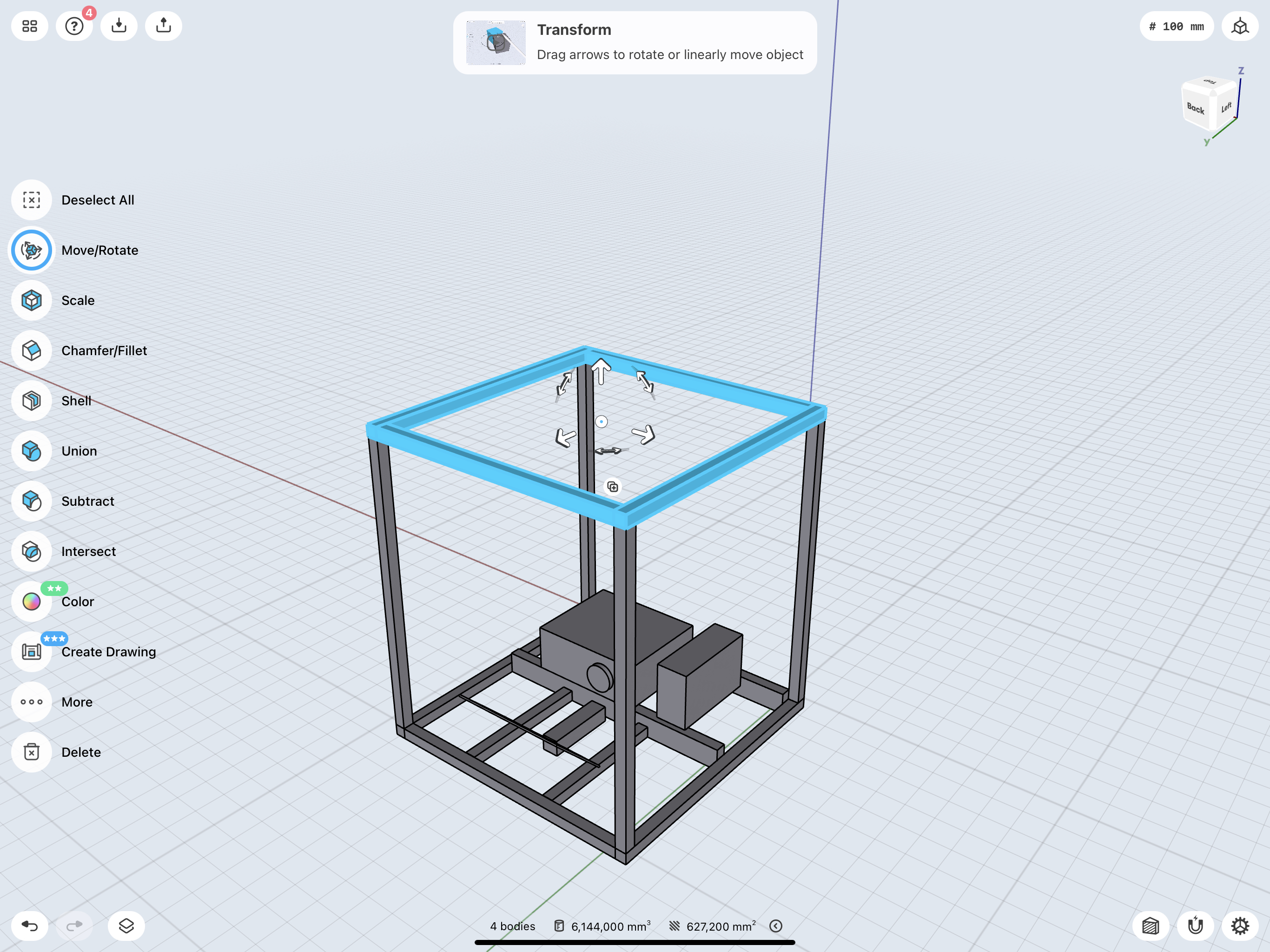Click the Deselect All icon
The height and width of the screenshot is (952, 1270).
[32, 200]
